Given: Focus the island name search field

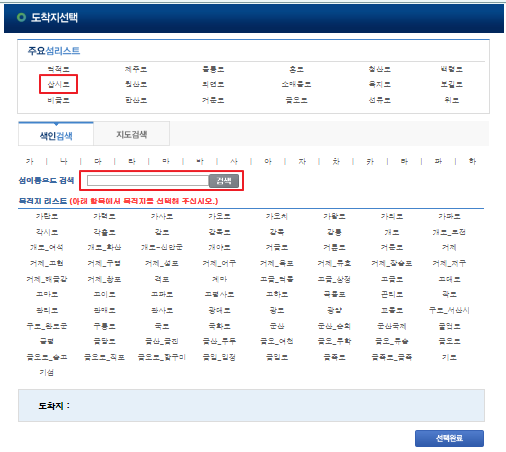Looking at the screenshot, I should [148, 181].
